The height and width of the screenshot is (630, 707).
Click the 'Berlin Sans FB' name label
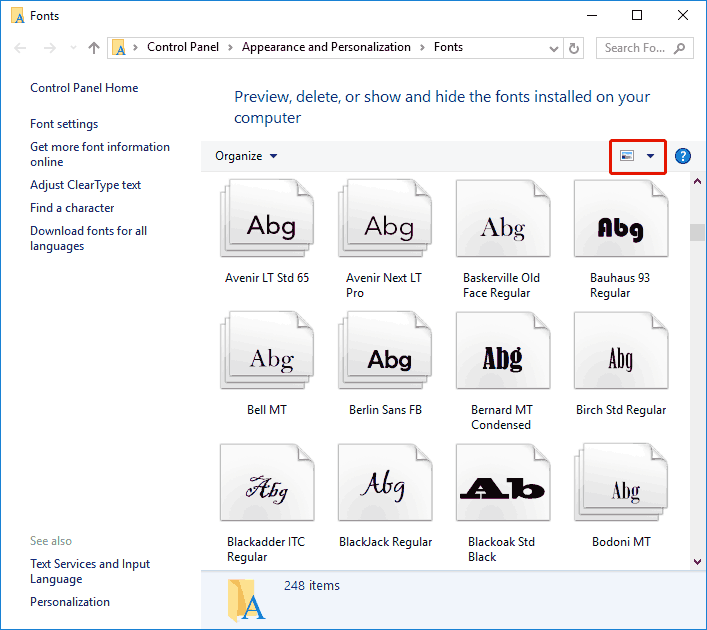tap(385, 409)
